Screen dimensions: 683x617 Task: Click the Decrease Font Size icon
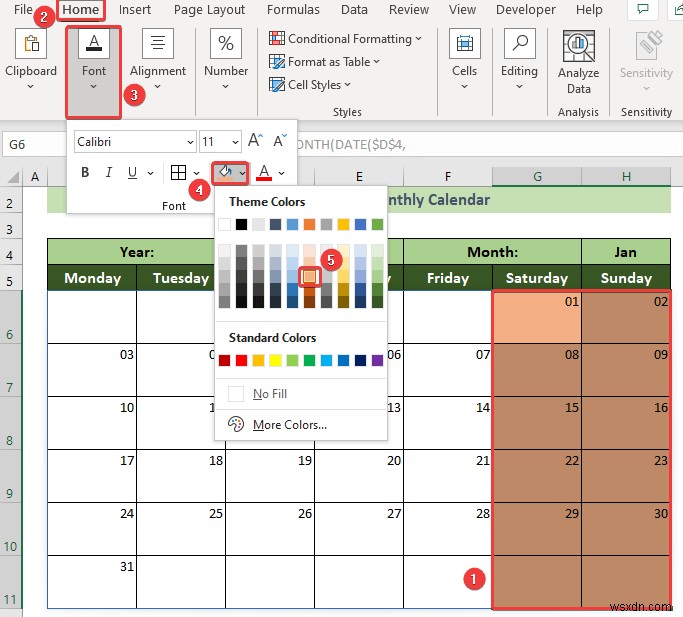coord(280,140)
